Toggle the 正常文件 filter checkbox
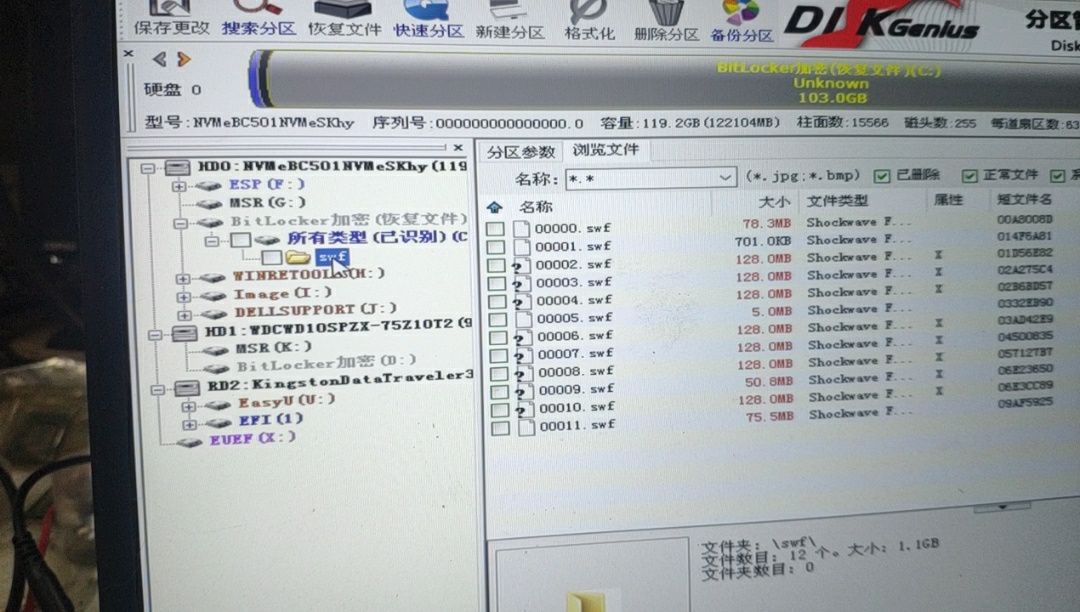This screenshot has height=612, width=1080. click(970, 176)
